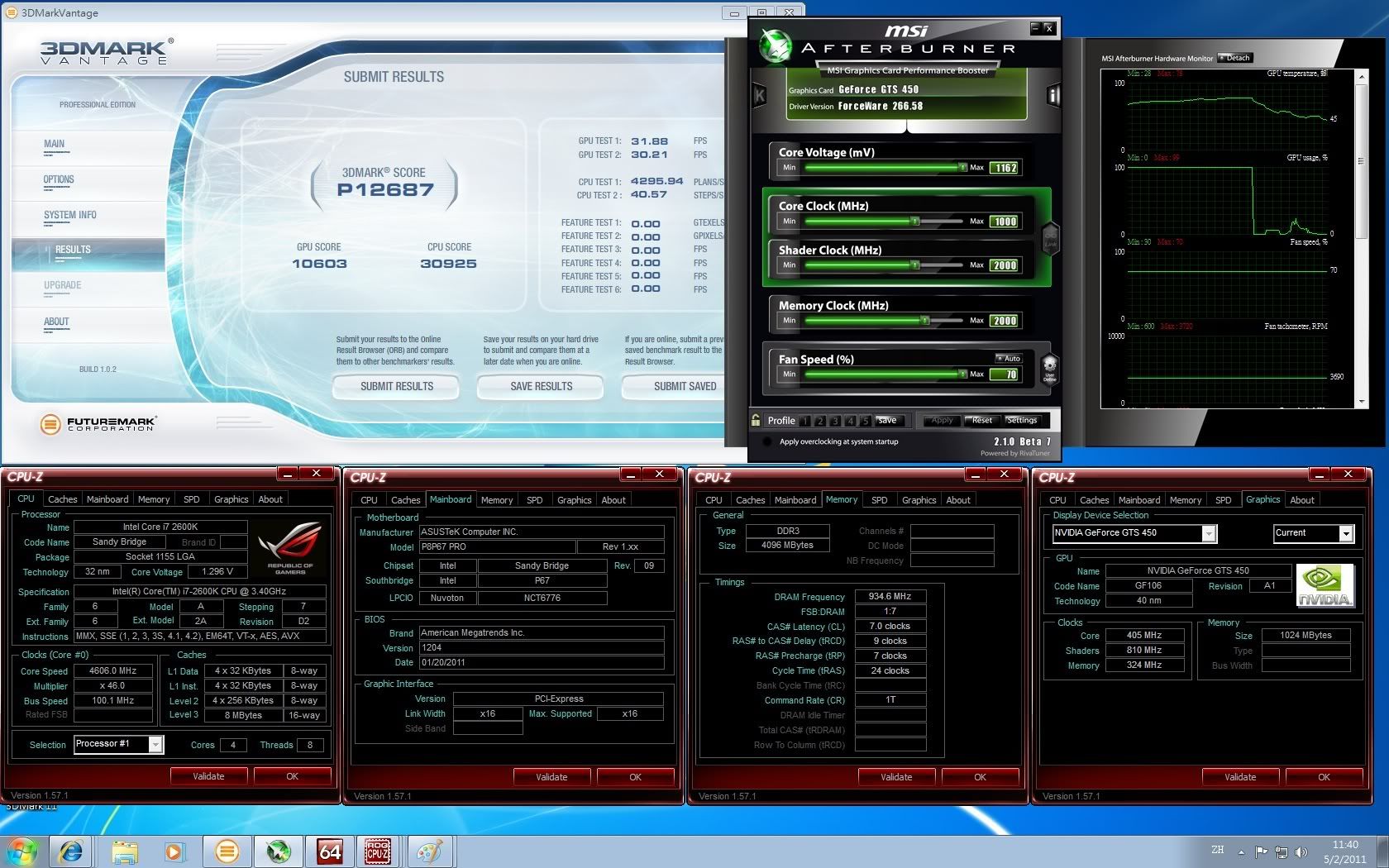Open Kombustor via the K icon in Afterburner
Image resolution: width=1389 pixels, height=868 pixels.
(x=760, y=95)
